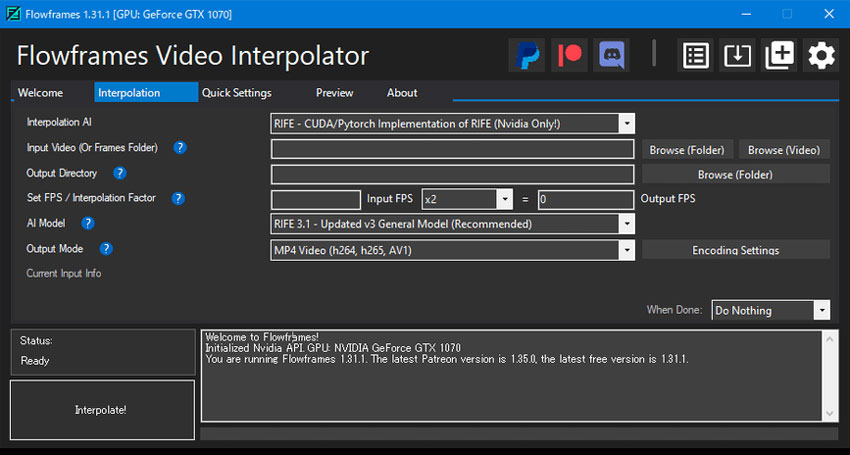Image resolution: width=850 pixels, height=455 pixels.
Task: Open the Output Mode MP4 Video dropdown
Action: tap(627, 251)
